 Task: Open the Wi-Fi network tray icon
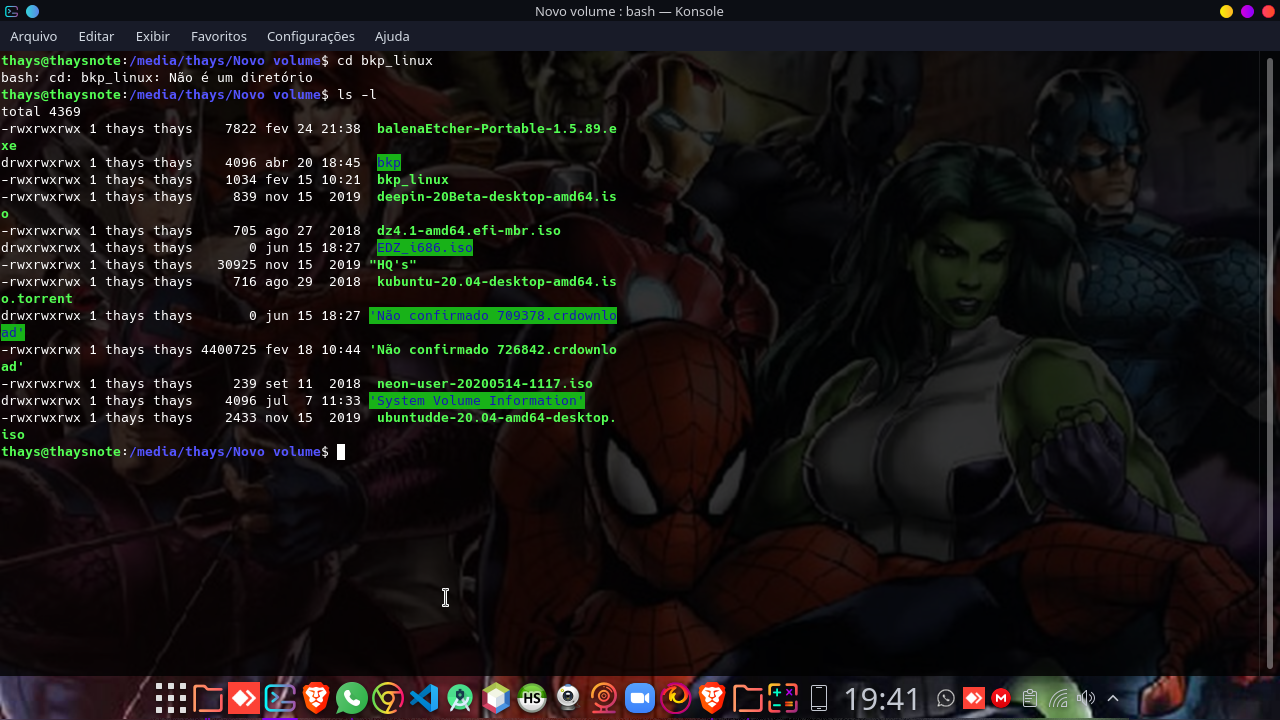click(1058, 698)
